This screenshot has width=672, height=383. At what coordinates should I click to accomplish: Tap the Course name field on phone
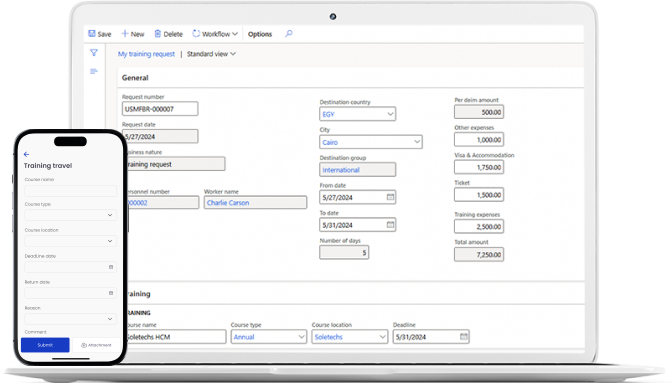[x=70, y=191]
